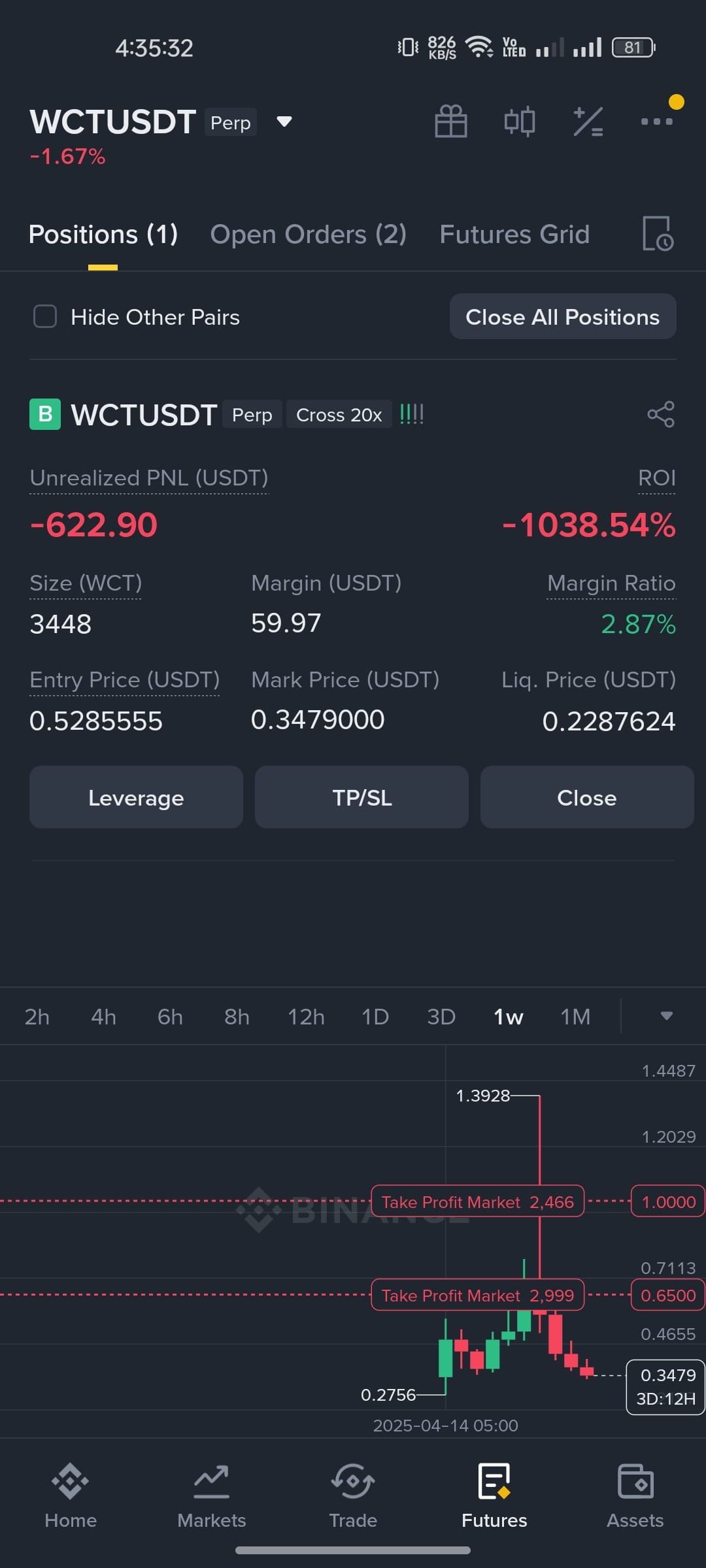The height and width of the screenshot is (1568, 706).
Task: Open the candlestick chart icon
Action: coord(520,122)
